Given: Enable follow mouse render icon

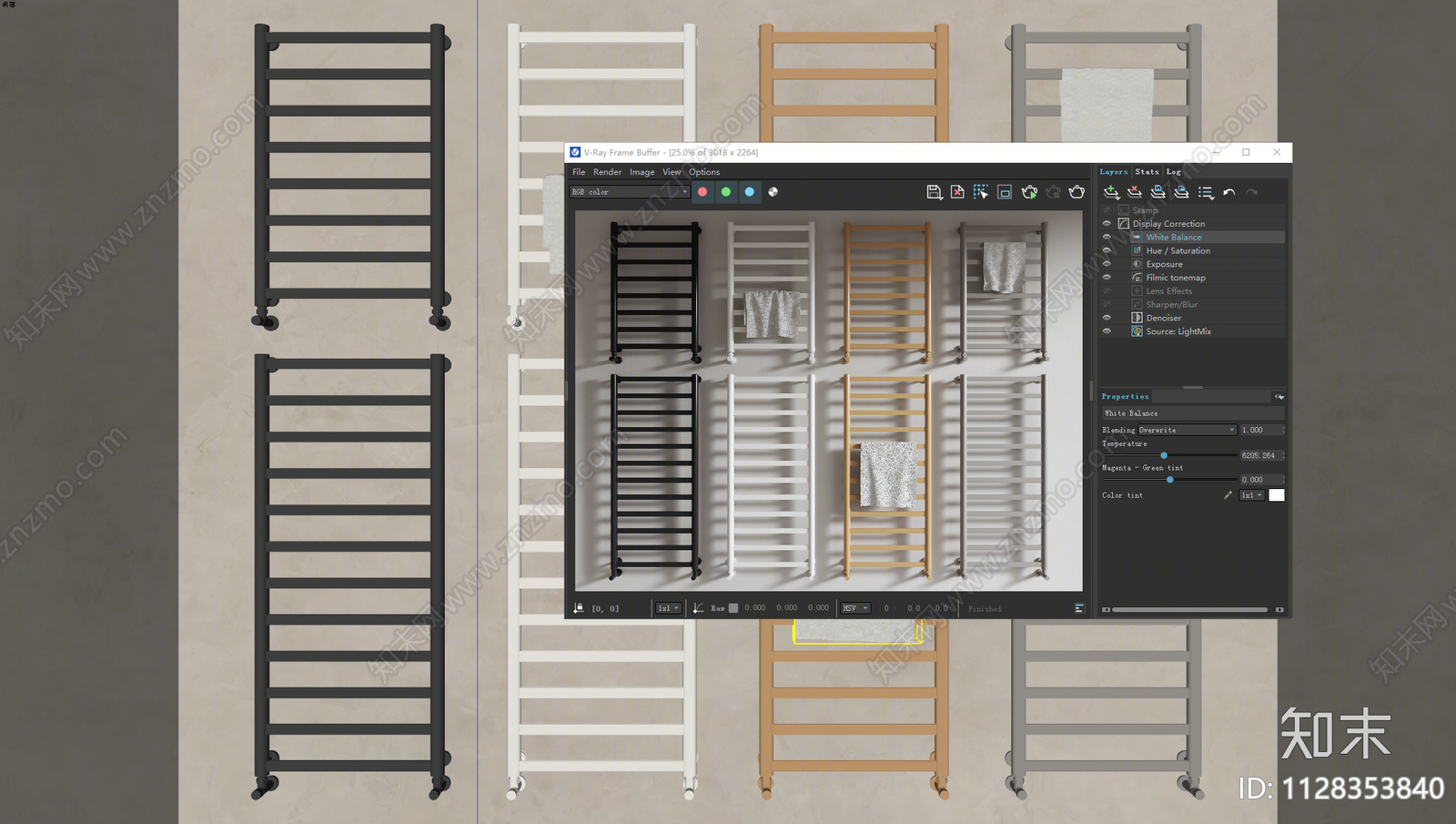Looking at the screenshot, I should (x=980, y=192).
